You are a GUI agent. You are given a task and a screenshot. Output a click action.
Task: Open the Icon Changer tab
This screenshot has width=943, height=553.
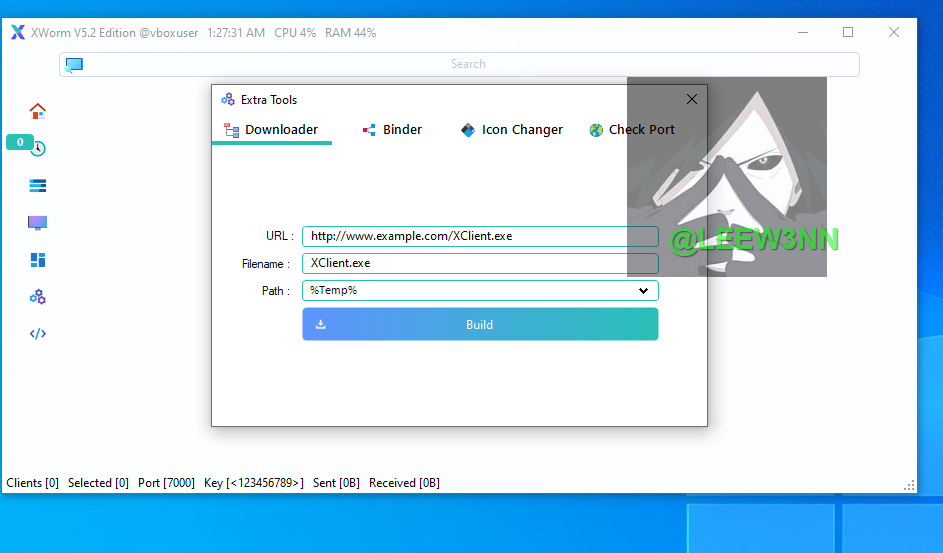pyautogui.click(x=511, y=130)
